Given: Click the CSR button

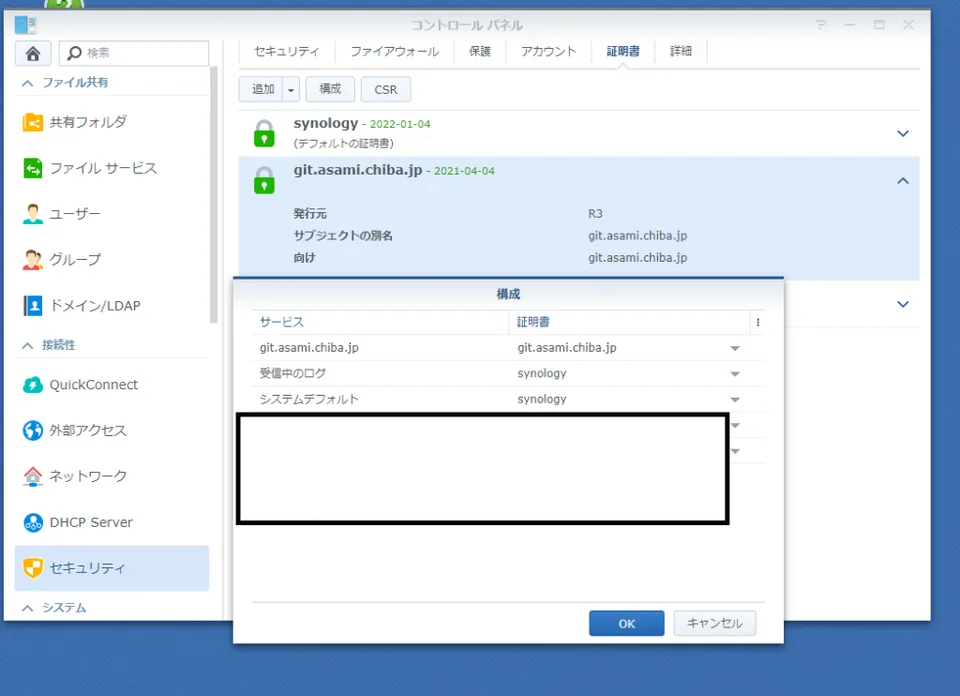Looking at the screenshot, I should 386,89.
